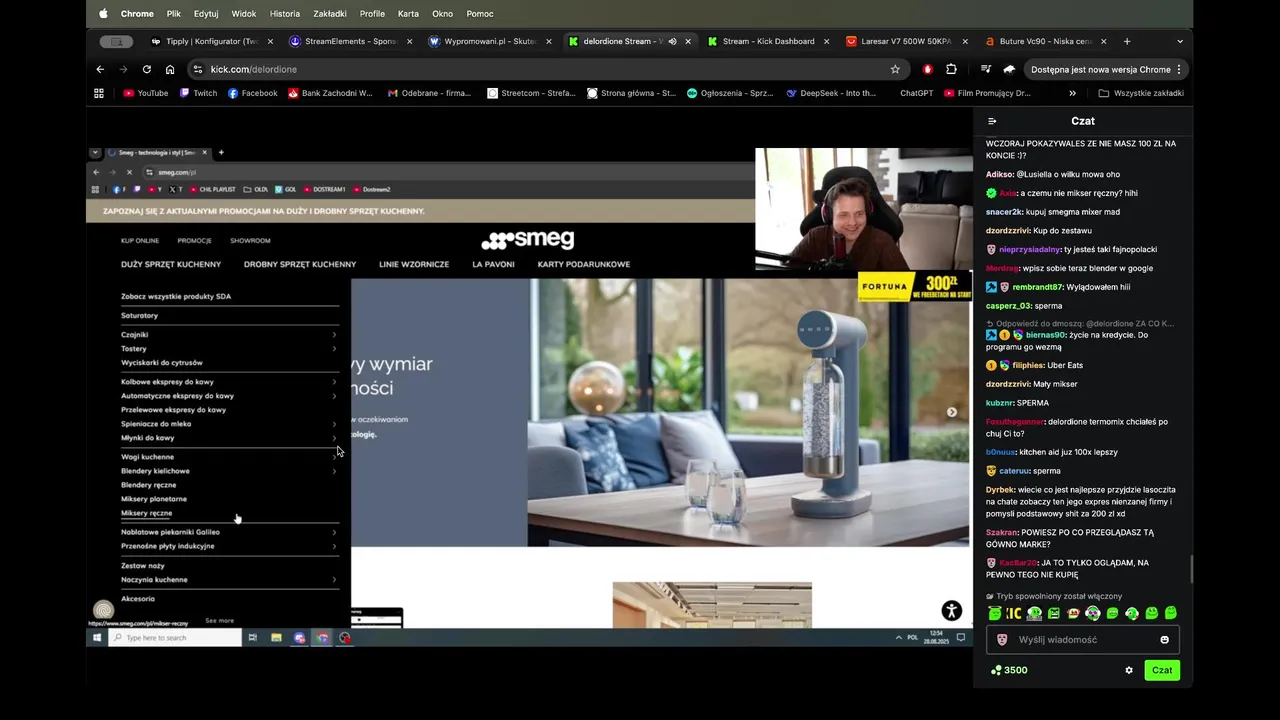This screenshot has height=720, width=1280.
Task: Expand Naczynia kuchenne arrow in the stream
Action: tap(334, 580)
